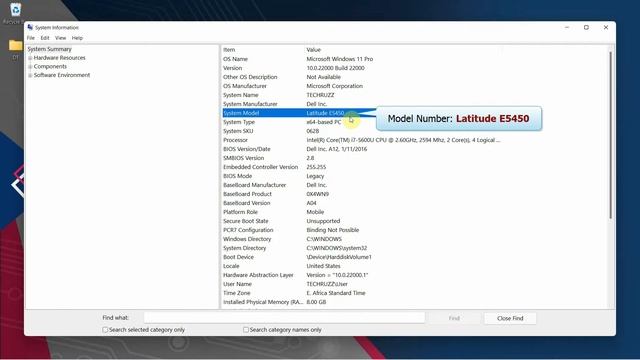Open the Help menu
This screenshot has width=640, height=360.
tap(77, 38)
